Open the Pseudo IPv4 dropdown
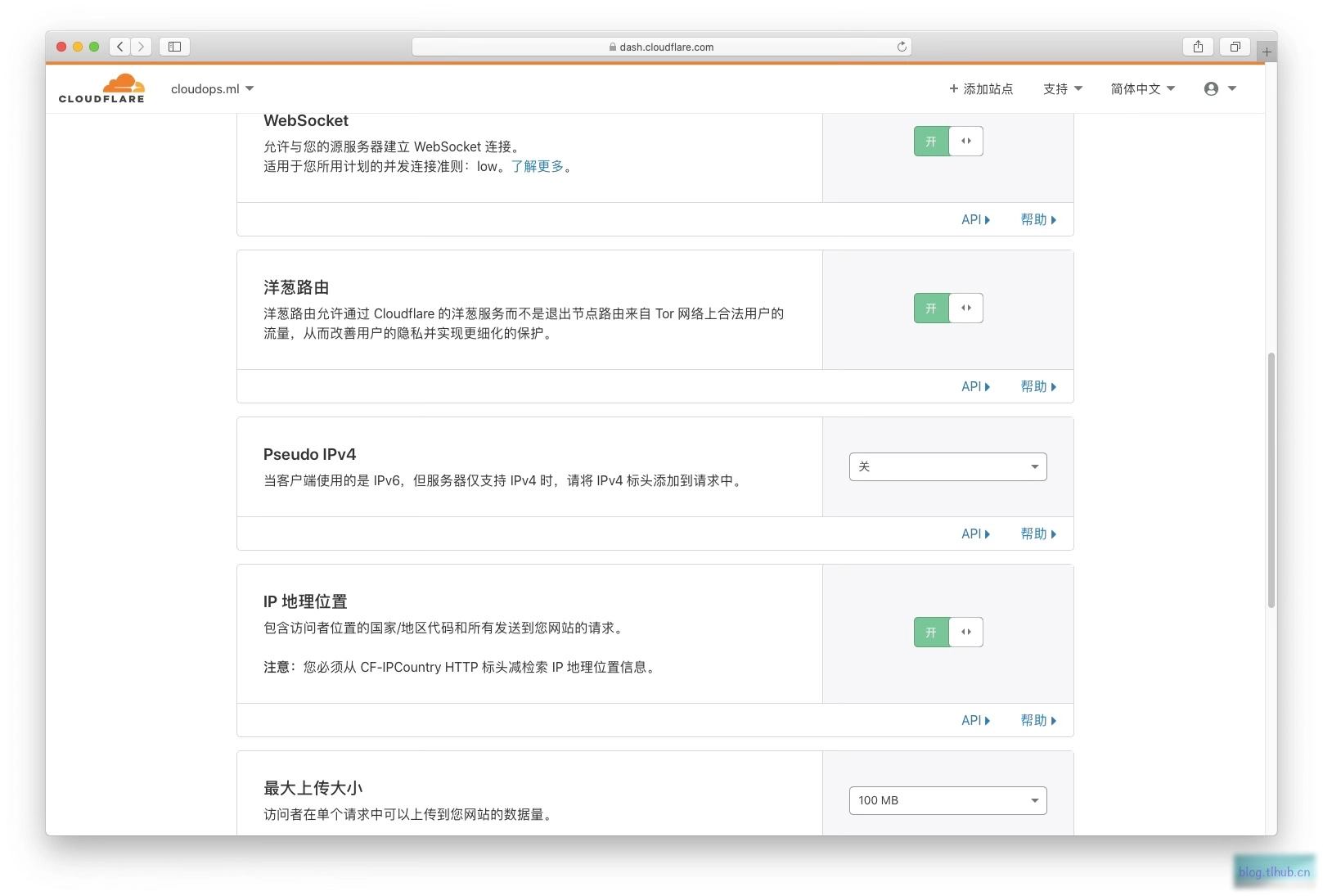 coord(948,466)
